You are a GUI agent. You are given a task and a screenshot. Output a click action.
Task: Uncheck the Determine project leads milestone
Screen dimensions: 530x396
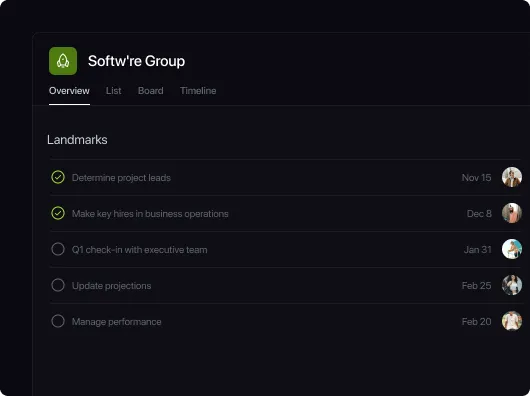pos(58,177)
